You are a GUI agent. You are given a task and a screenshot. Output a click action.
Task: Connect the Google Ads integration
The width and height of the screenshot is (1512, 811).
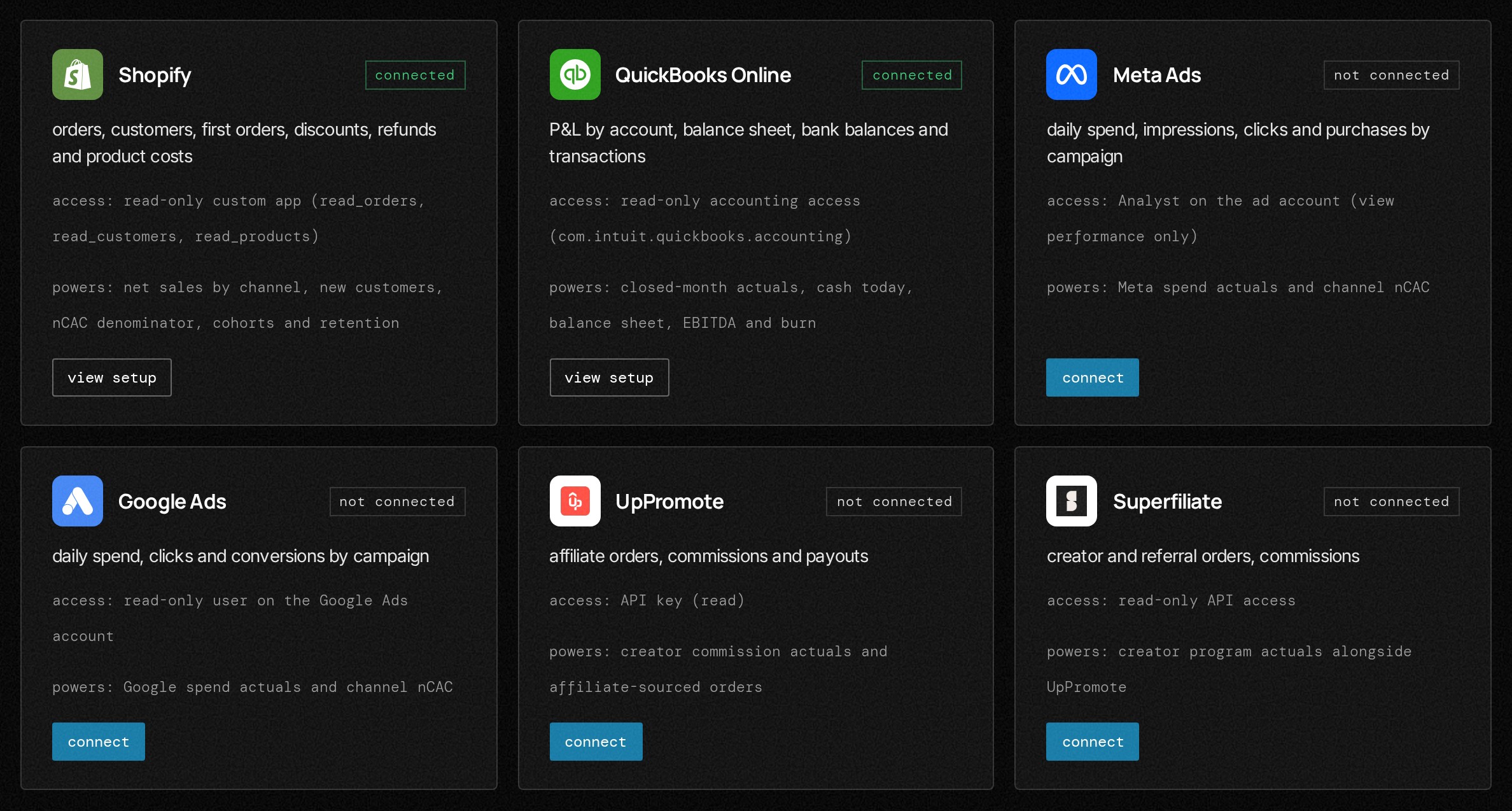(x=99, y=742)
